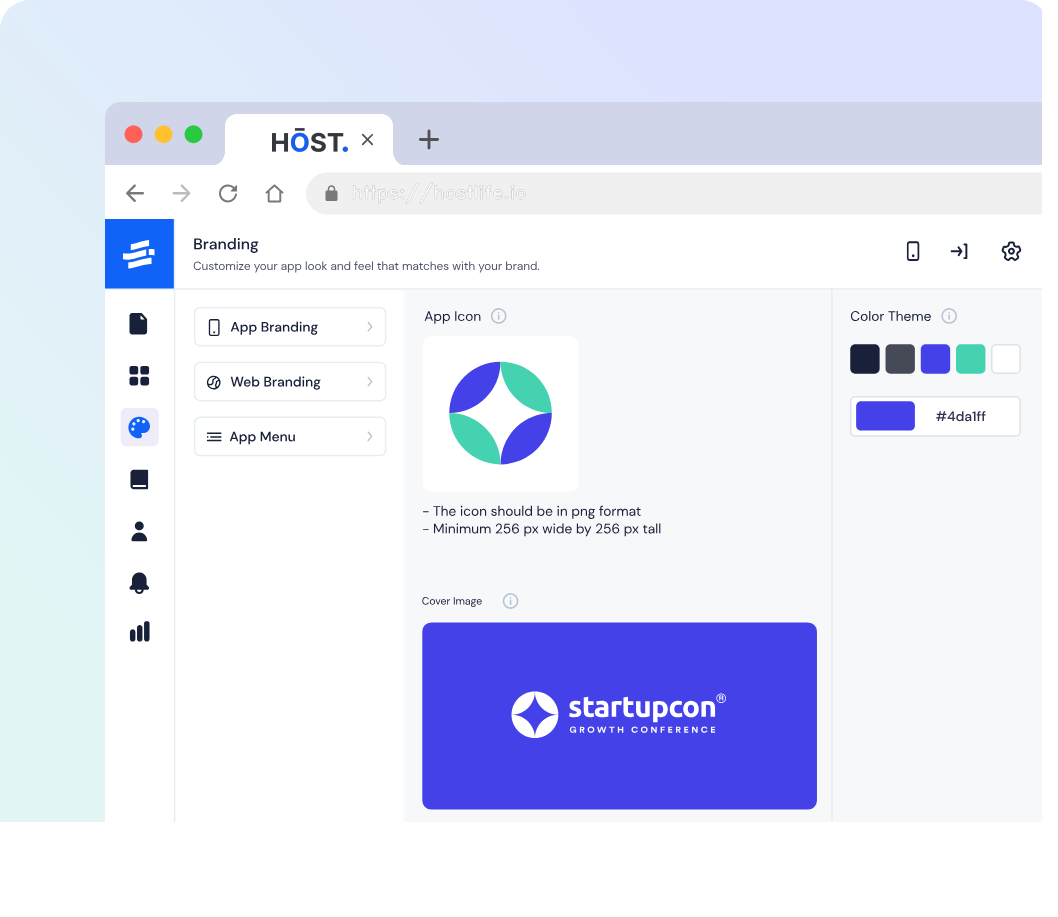Close the HOST browser tab

[x=368, y=140]
